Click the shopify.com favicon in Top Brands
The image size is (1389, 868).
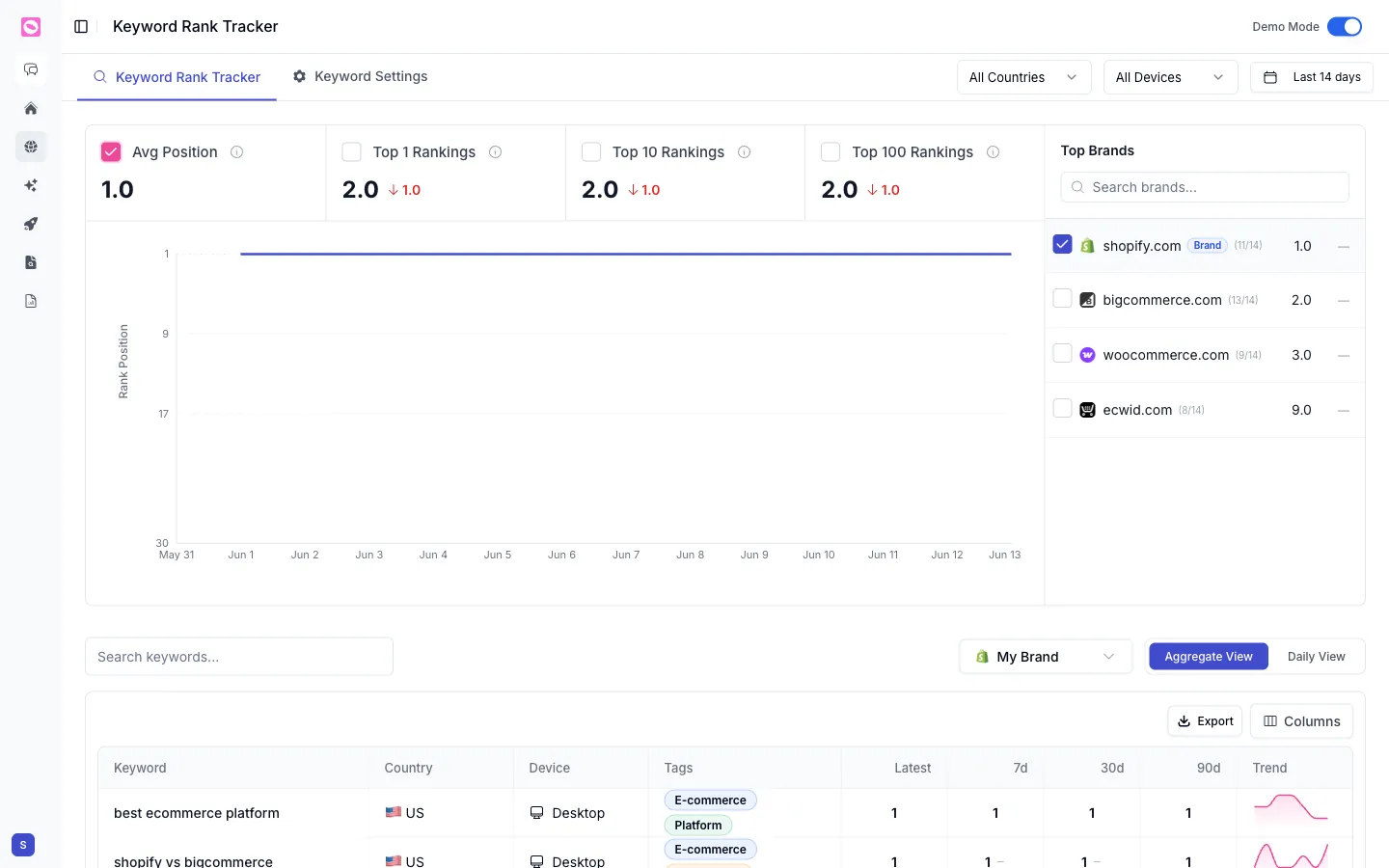point(1087,246)
